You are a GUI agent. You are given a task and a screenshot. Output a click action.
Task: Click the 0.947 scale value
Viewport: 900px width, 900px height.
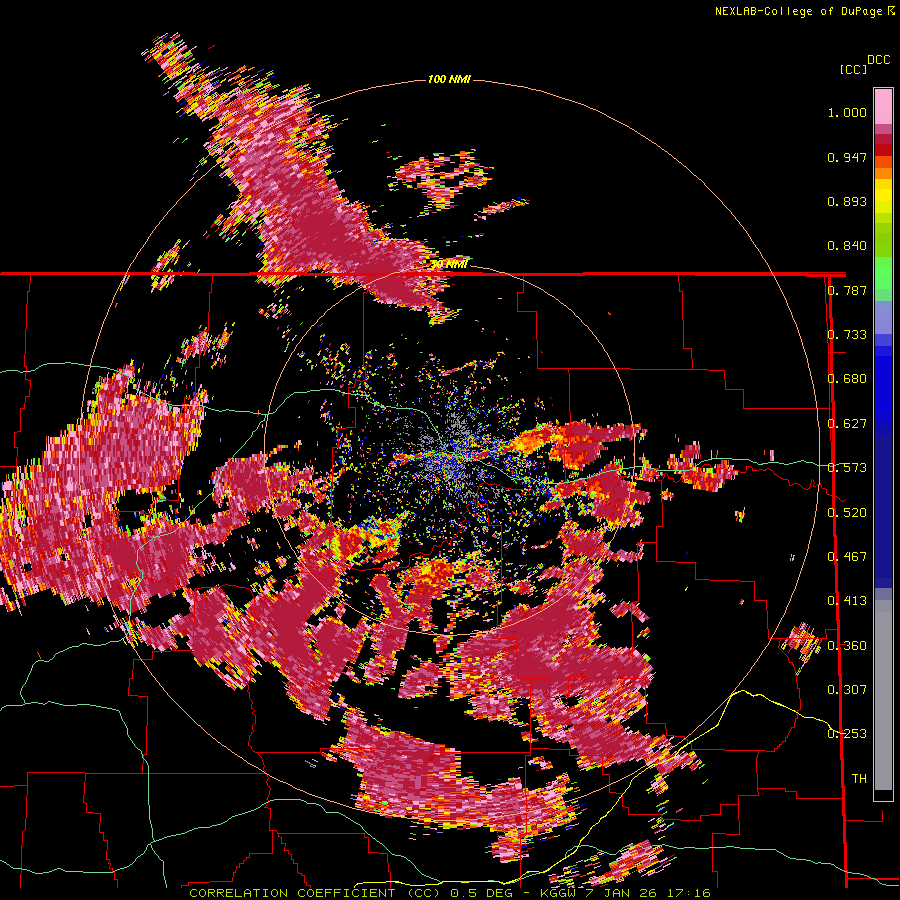pyautogui.click(x=847, y=157)
